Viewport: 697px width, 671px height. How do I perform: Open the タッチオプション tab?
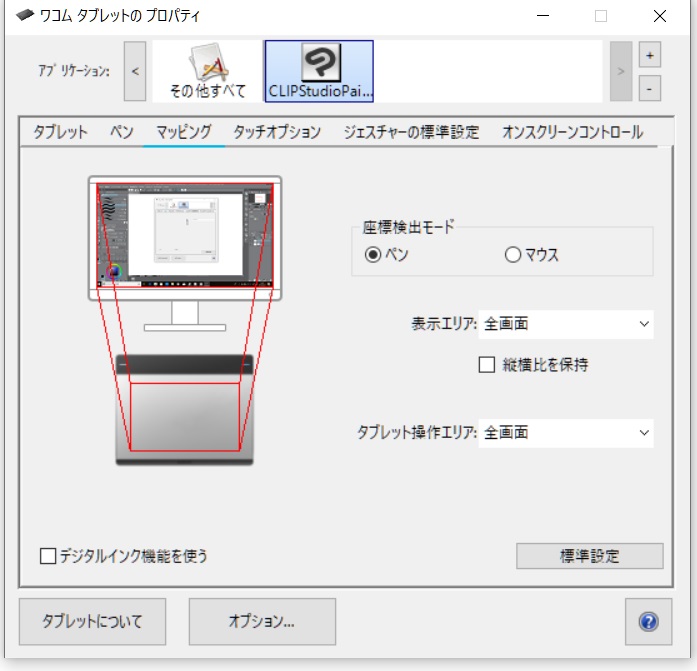pyautogui.click(x=277, y=132)
